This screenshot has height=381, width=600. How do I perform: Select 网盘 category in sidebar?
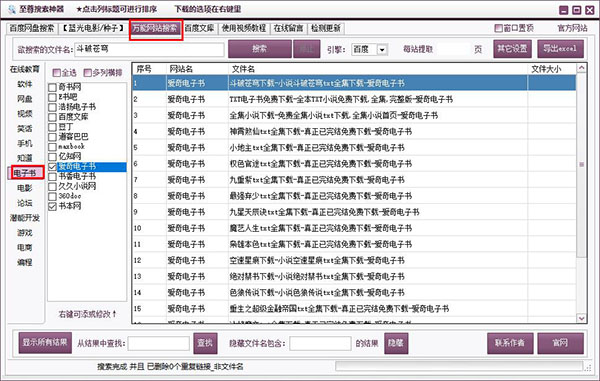tap(24, 99)
